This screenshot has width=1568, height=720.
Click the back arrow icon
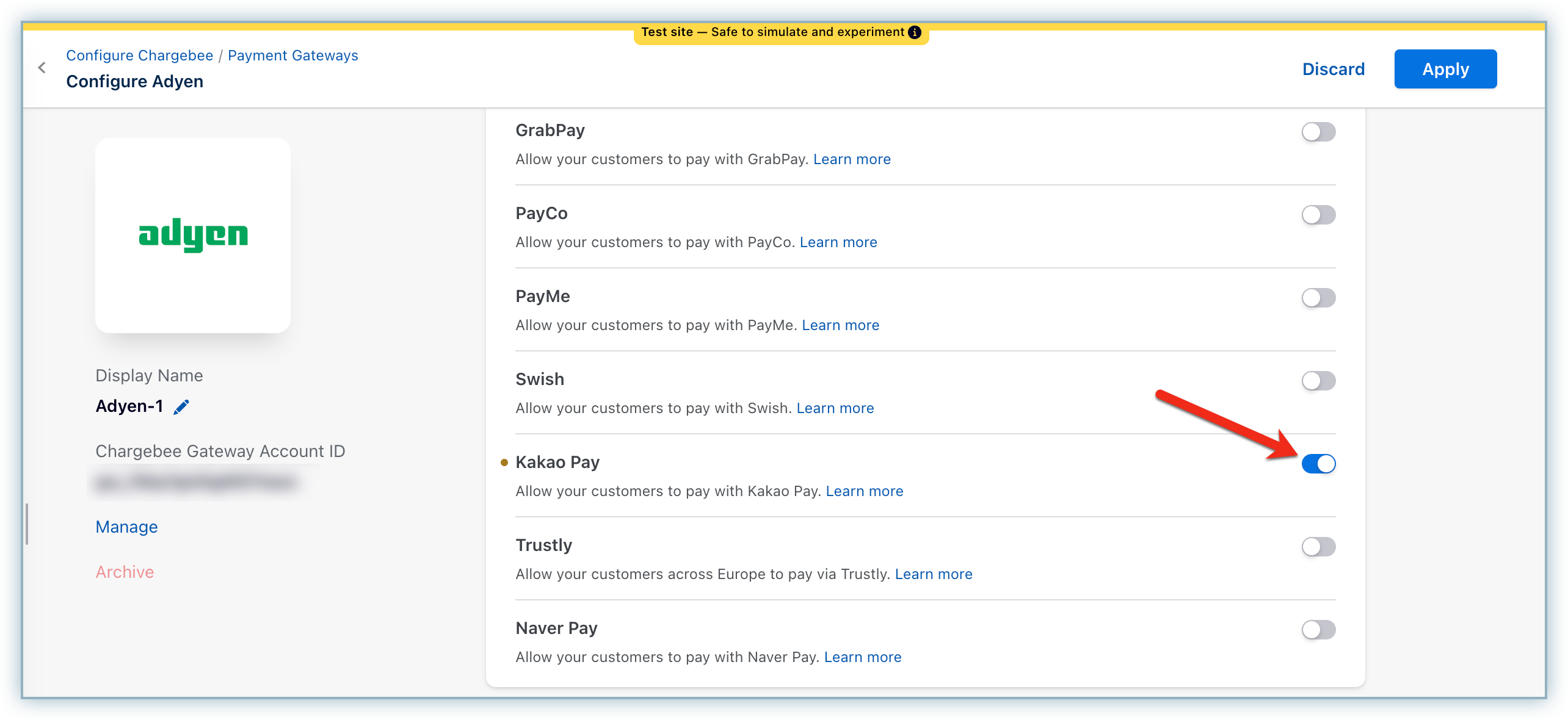42,68
